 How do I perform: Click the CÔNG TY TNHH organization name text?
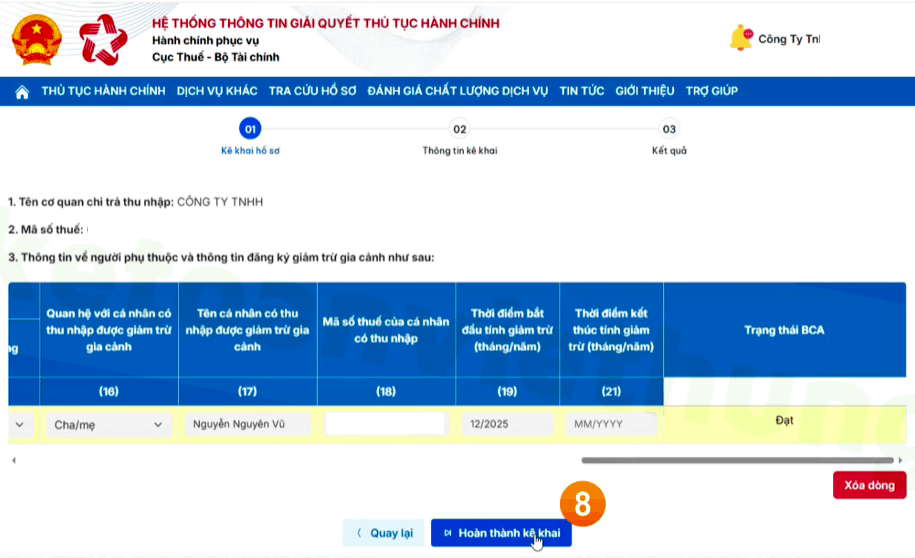coord(220,202)
